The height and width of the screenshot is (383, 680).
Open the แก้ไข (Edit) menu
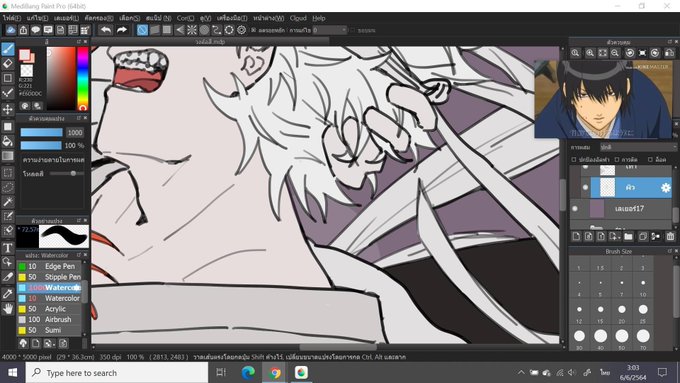click(x=37, y=18)
